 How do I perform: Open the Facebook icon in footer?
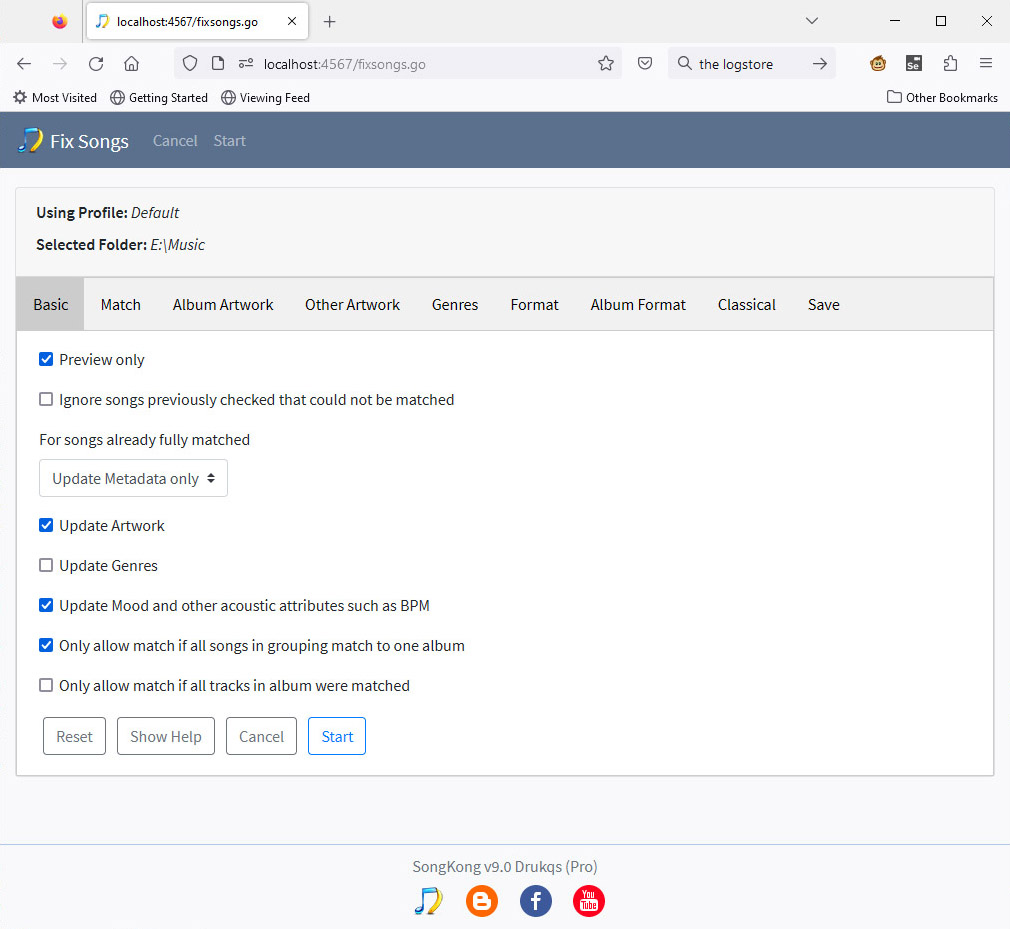536,901
